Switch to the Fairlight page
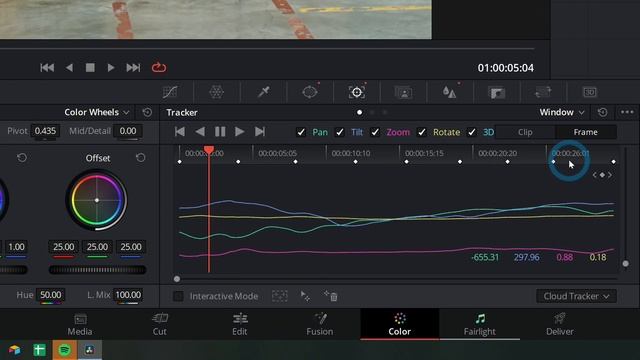The width and height of the screenshot is (640, 360). (x=480, y=324)
